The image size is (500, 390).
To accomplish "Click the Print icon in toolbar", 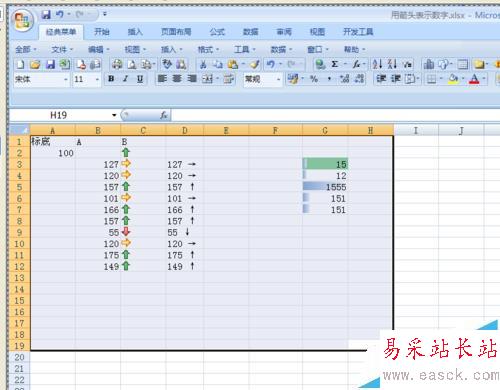I will (x=117, y=64).
